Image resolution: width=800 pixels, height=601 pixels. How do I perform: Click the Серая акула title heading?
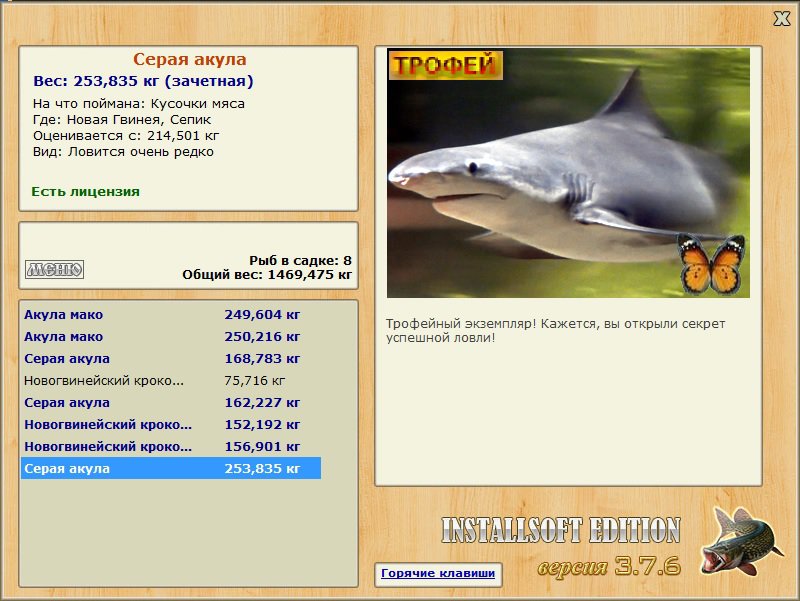[190, 59]
